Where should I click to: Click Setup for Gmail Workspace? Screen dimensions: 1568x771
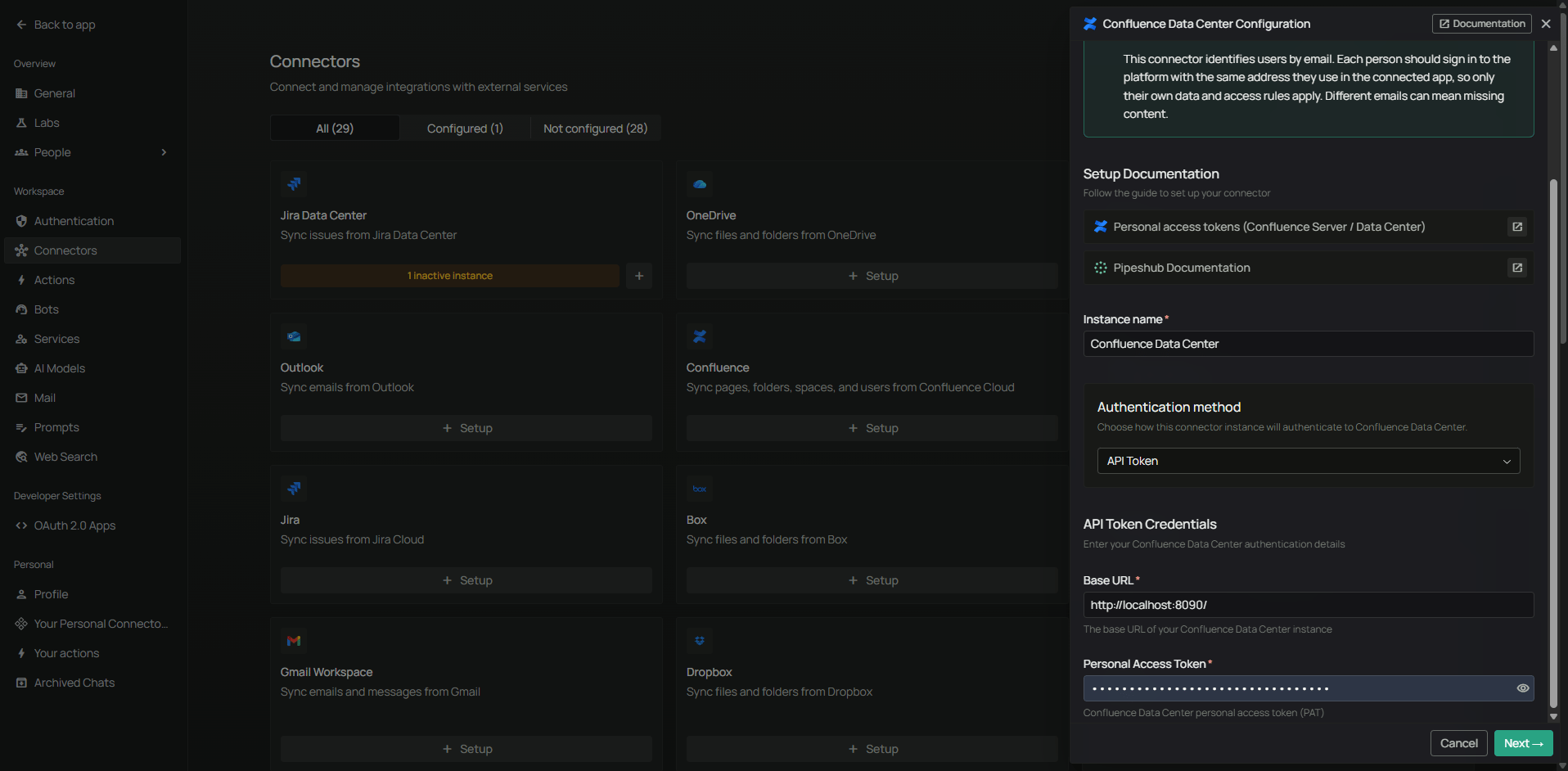[x=466, y=749]
